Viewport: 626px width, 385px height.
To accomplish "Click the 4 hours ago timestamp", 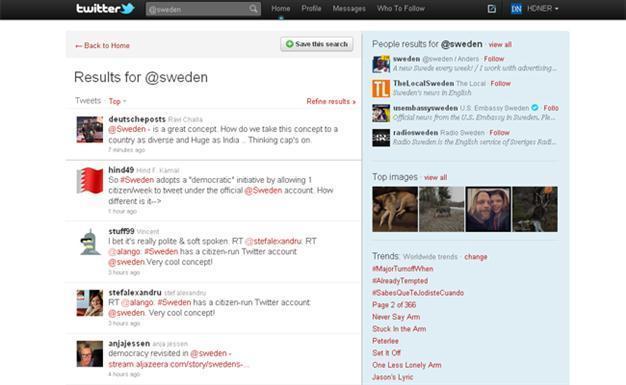I will 124,374.
